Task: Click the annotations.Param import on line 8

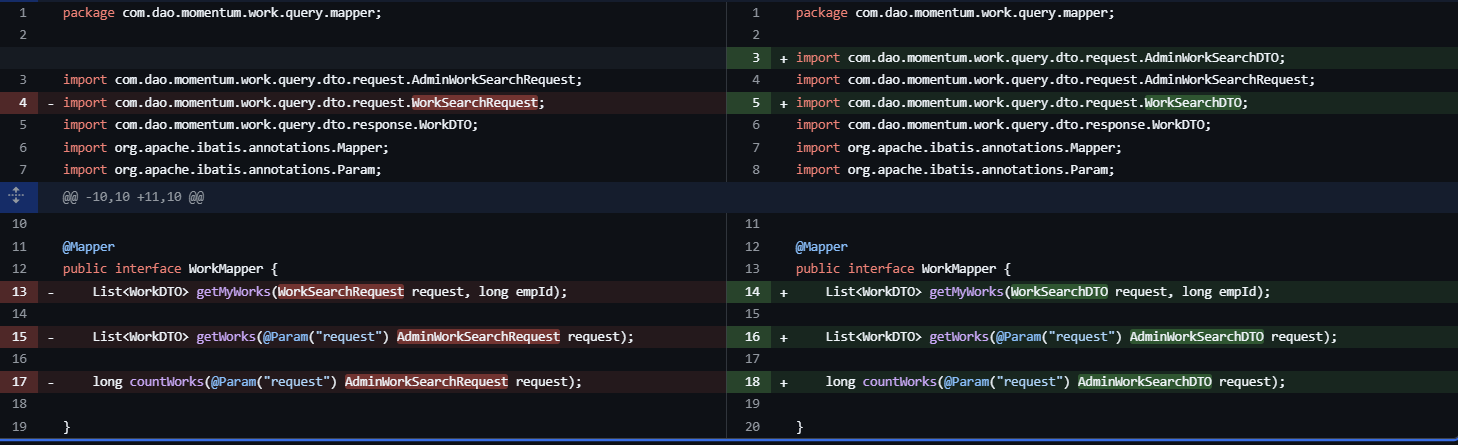Action: click(955, 170)
